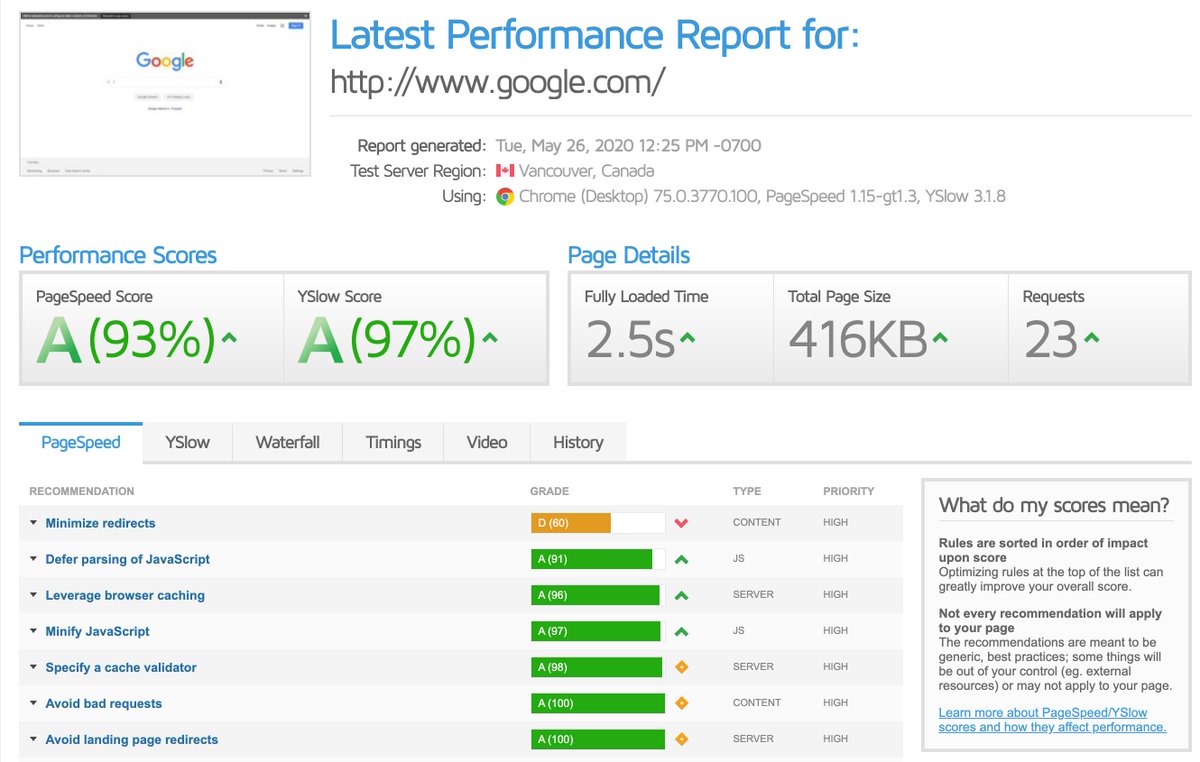Open the Avoid landing page redirects link

click(131, 739)
